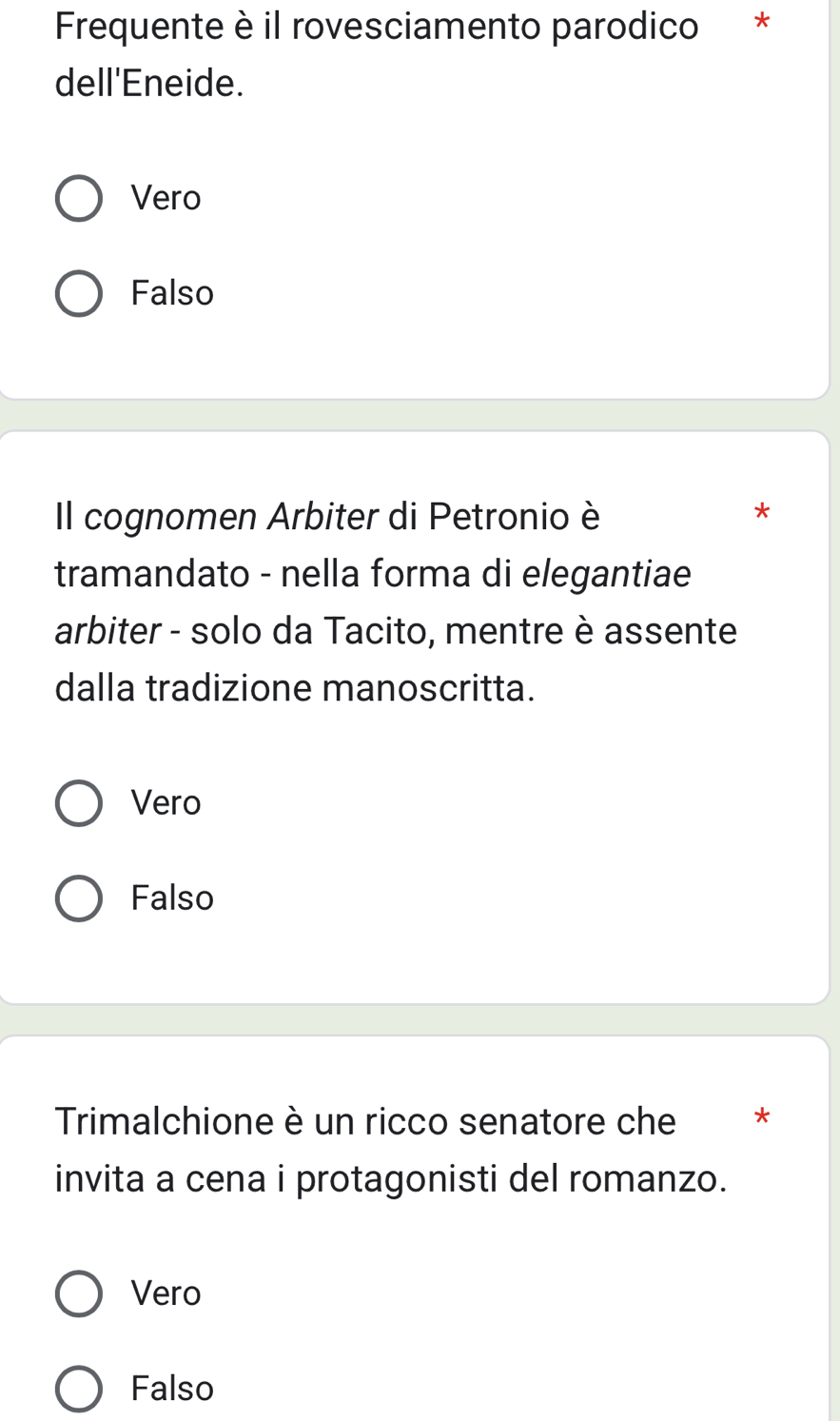Click Falso label text for Petronio Arbiter question
840x1421 pixels.
(x=172, y=898)
